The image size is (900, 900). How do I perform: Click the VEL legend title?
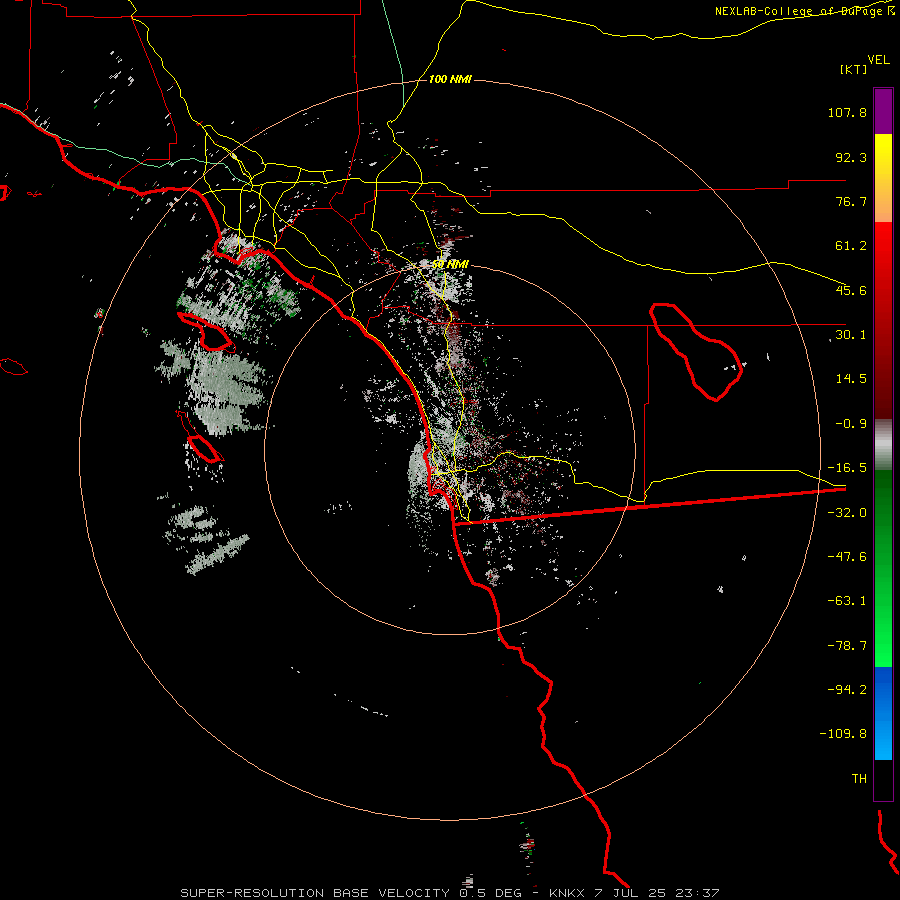[878, 59]
